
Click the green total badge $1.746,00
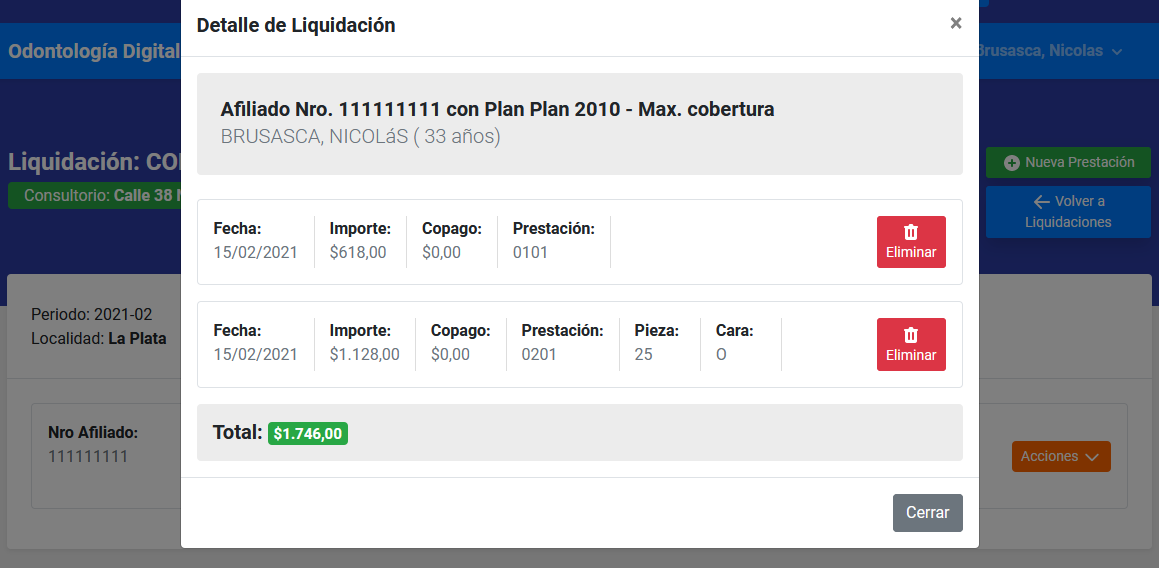point(308,433)
